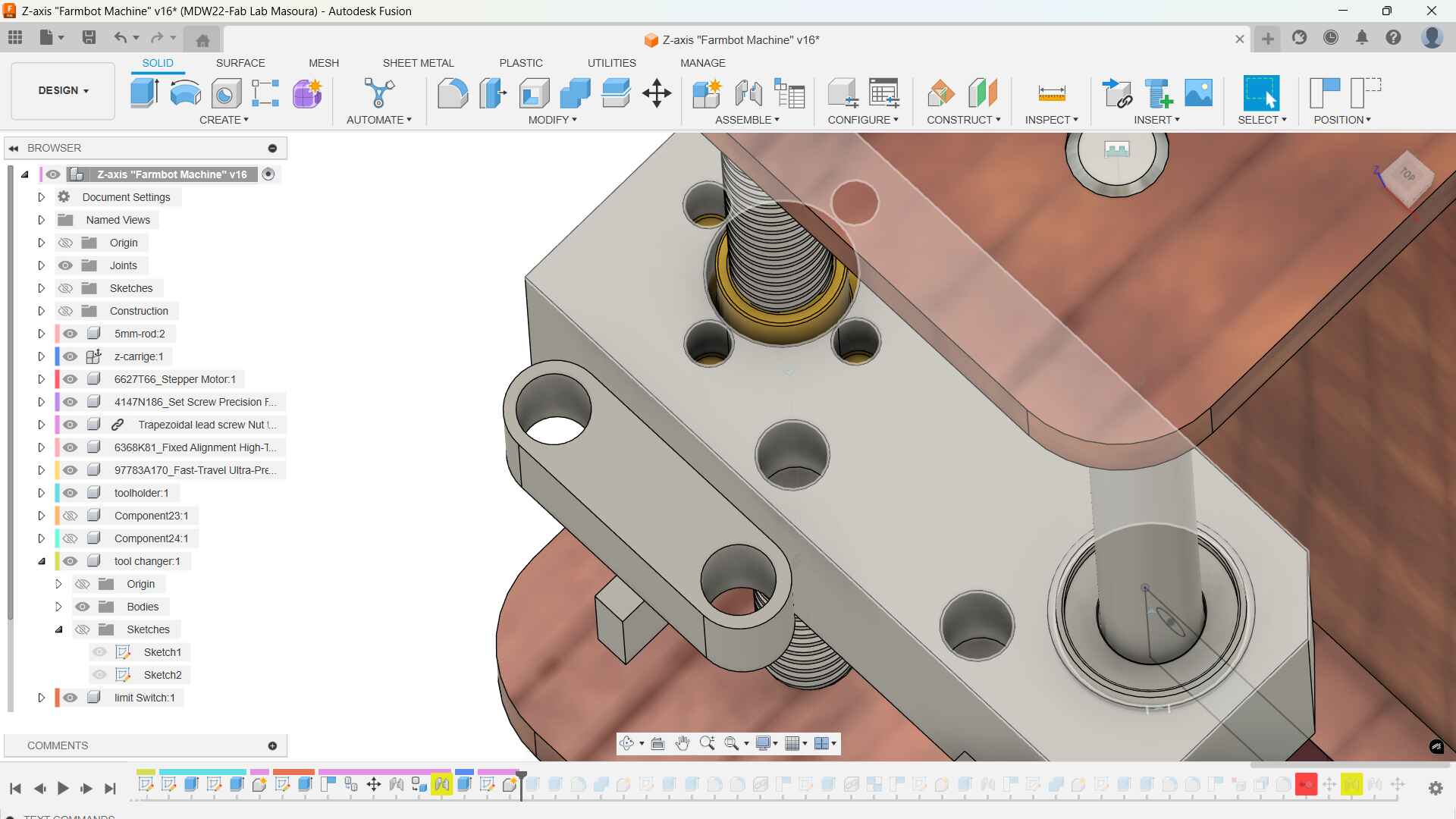1456x819 pixels.
Task: Jump to the timeline end
Action: tap(110, 789)
